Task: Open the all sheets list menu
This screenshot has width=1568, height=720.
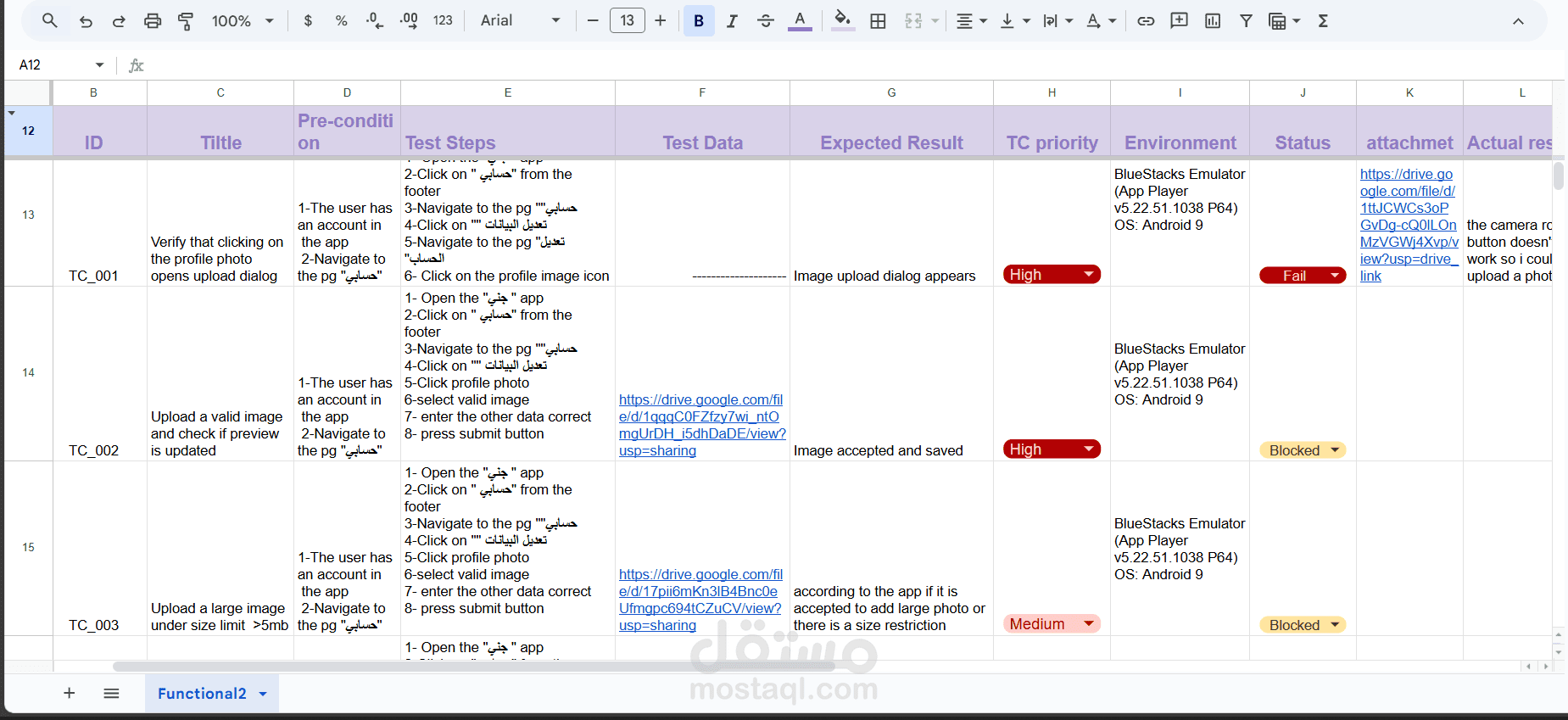Action: 111,693
